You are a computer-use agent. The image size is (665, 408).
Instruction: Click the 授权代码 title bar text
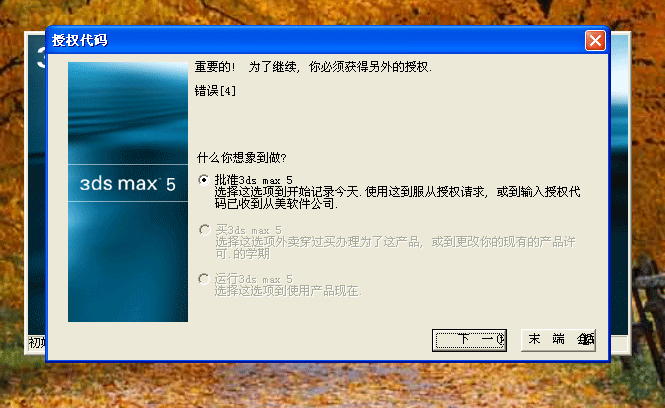pyautogui.click(x=80, y=41)
